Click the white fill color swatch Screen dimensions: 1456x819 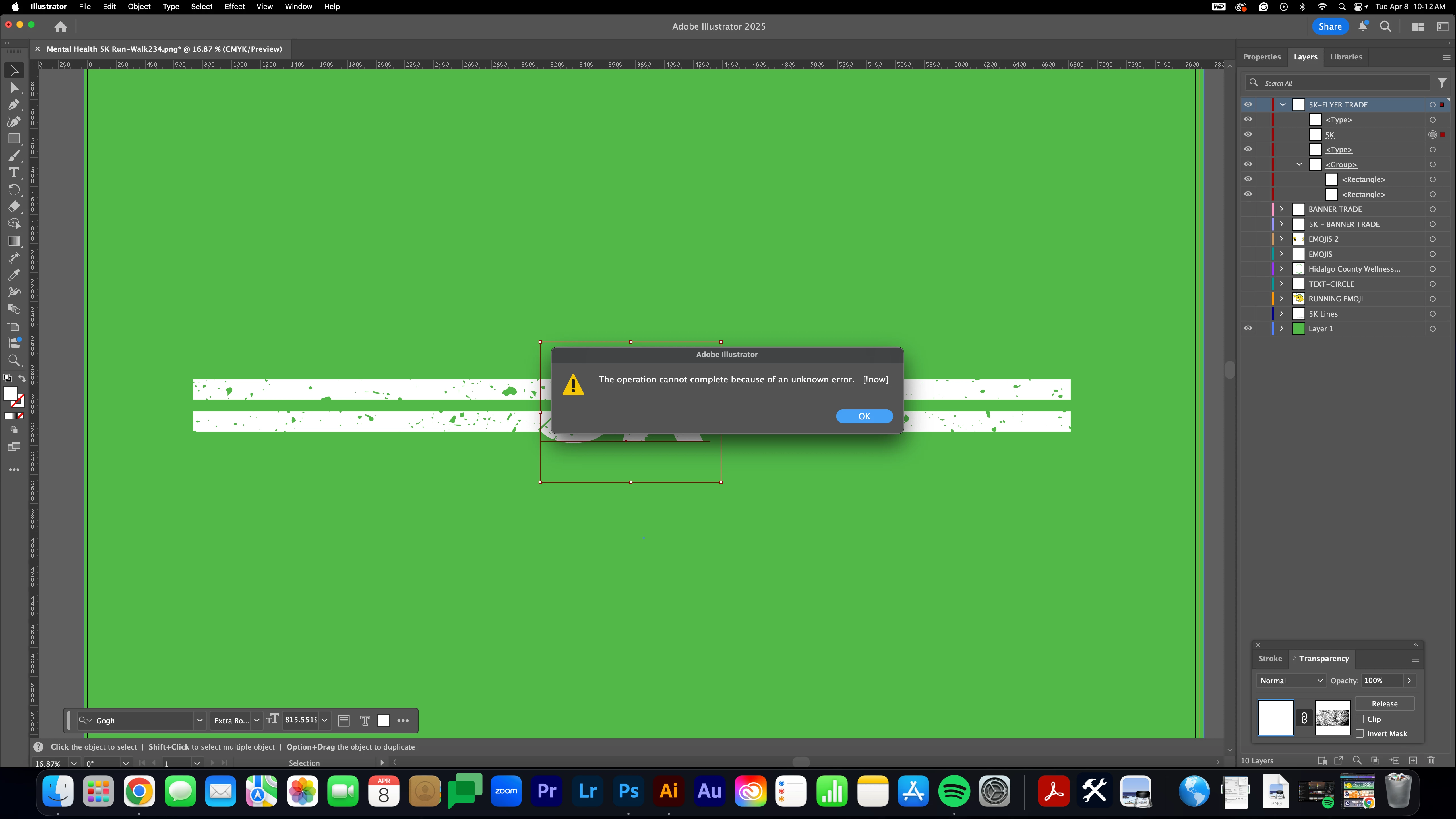point(10,394)
